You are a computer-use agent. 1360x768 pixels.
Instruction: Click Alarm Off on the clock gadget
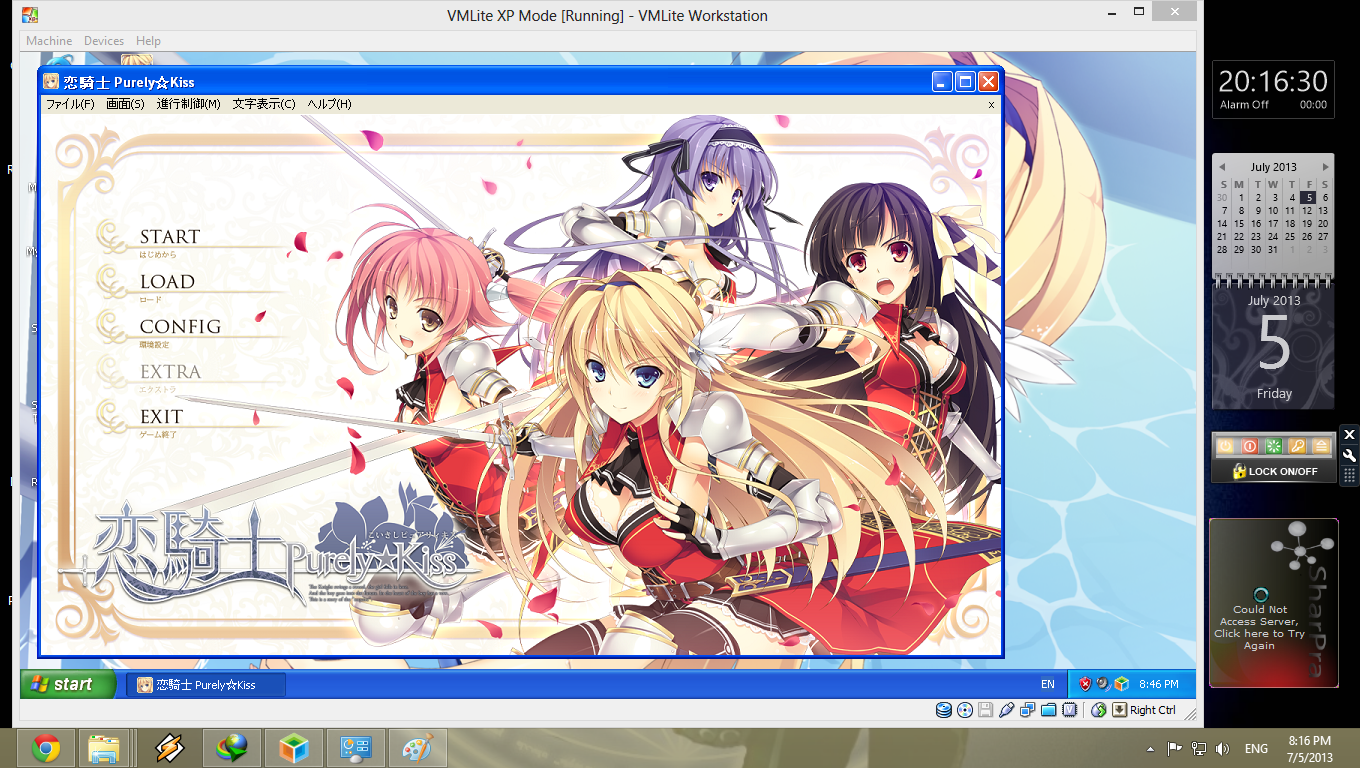[x=1244, y=104]
